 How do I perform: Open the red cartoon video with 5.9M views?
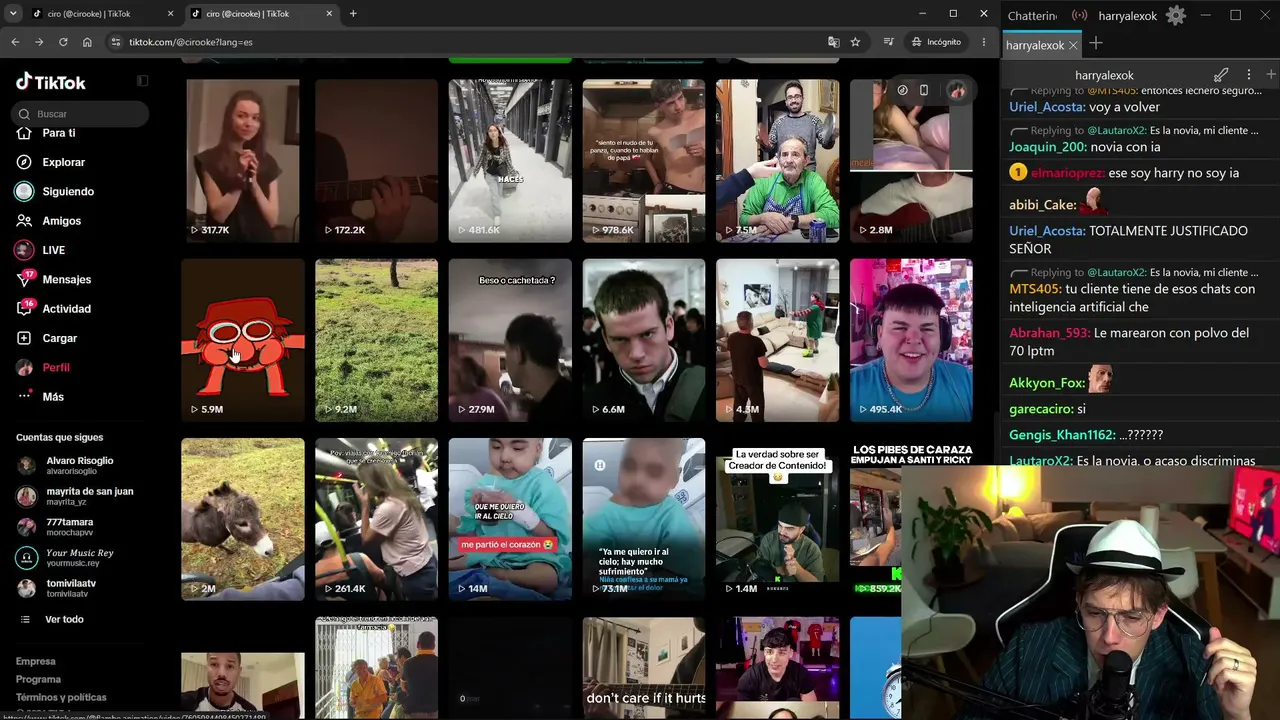point(243,340)
